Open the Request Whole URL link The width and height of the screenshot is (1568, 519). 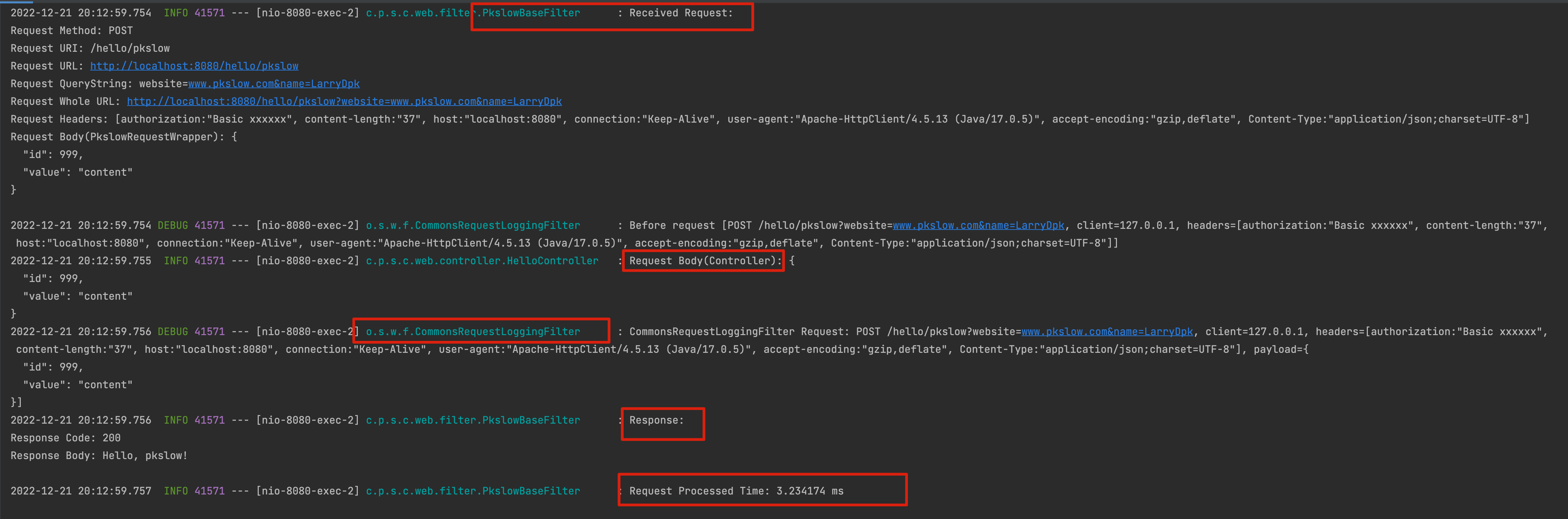click(344, 101)
